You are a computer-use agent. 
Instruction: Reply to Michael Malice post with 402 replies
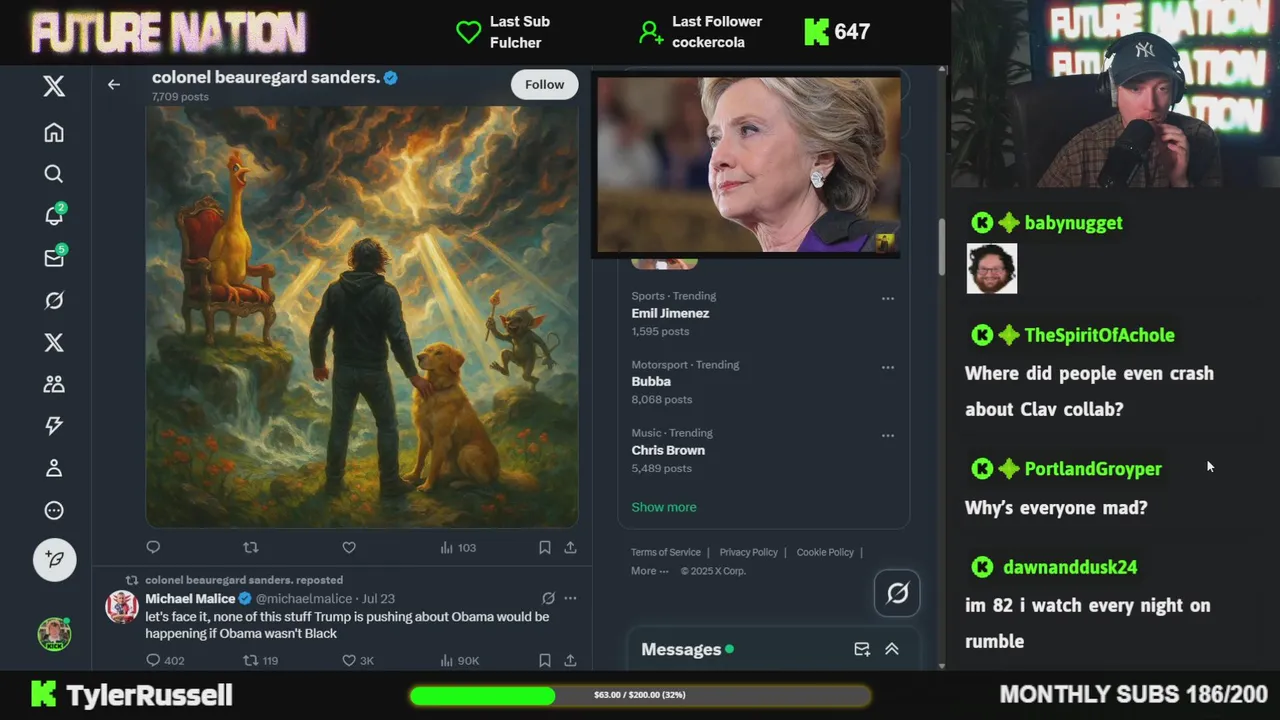point(165,660)
